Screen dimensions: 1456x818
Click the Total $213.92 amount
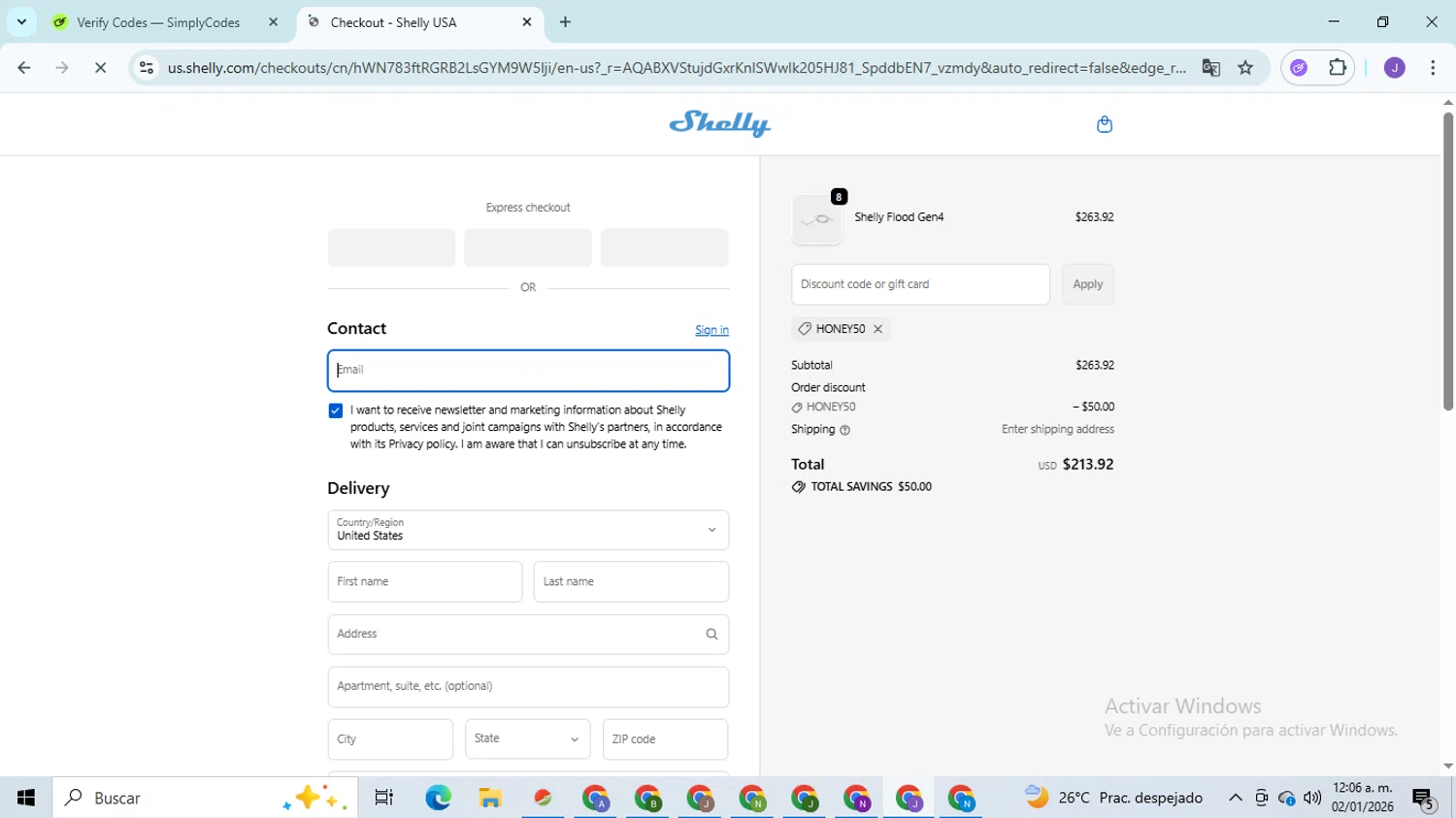pyautogui.click(x=1088, y=465)
